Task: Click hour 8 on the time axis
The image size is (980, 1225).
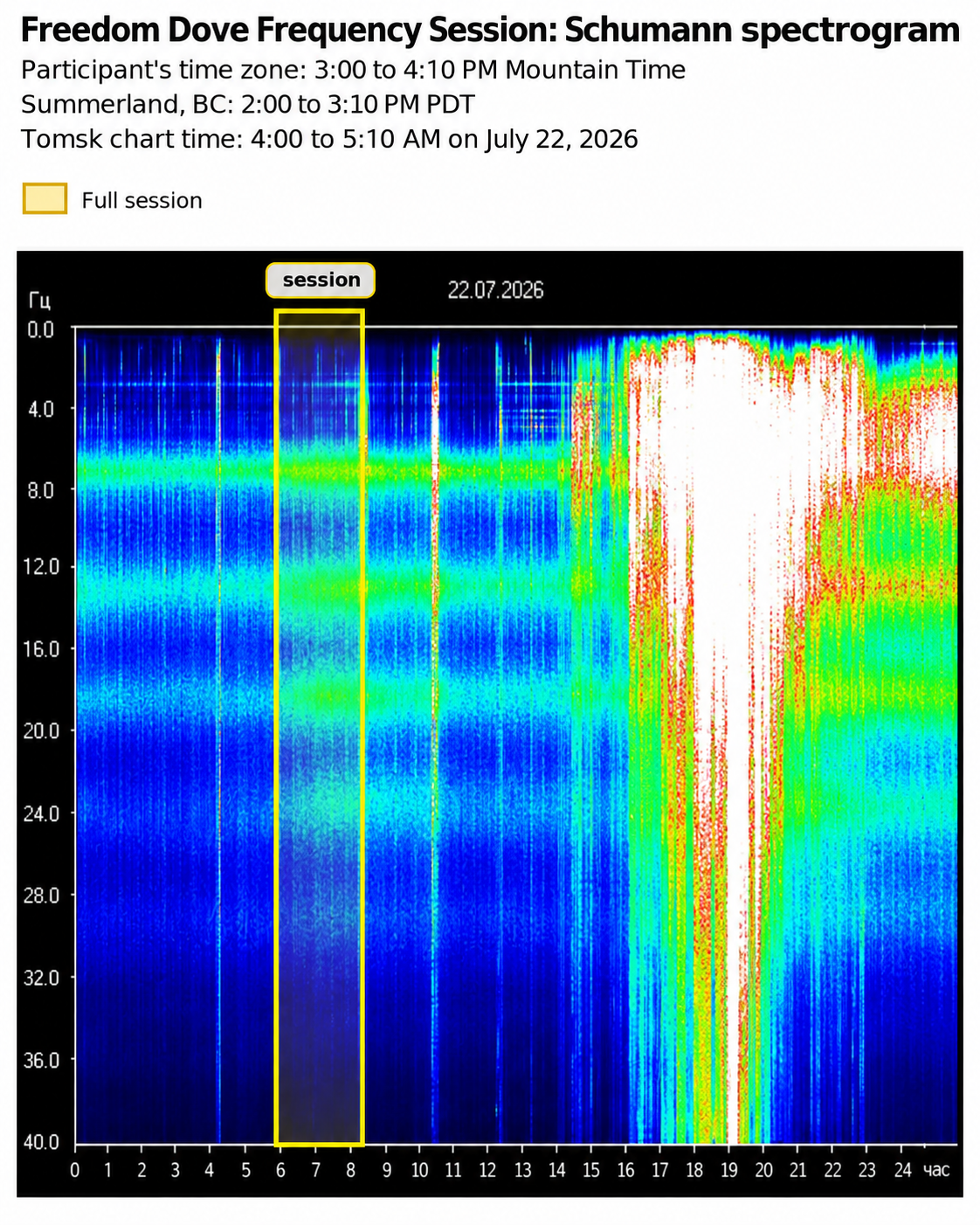Action: tap(350, 1170)
